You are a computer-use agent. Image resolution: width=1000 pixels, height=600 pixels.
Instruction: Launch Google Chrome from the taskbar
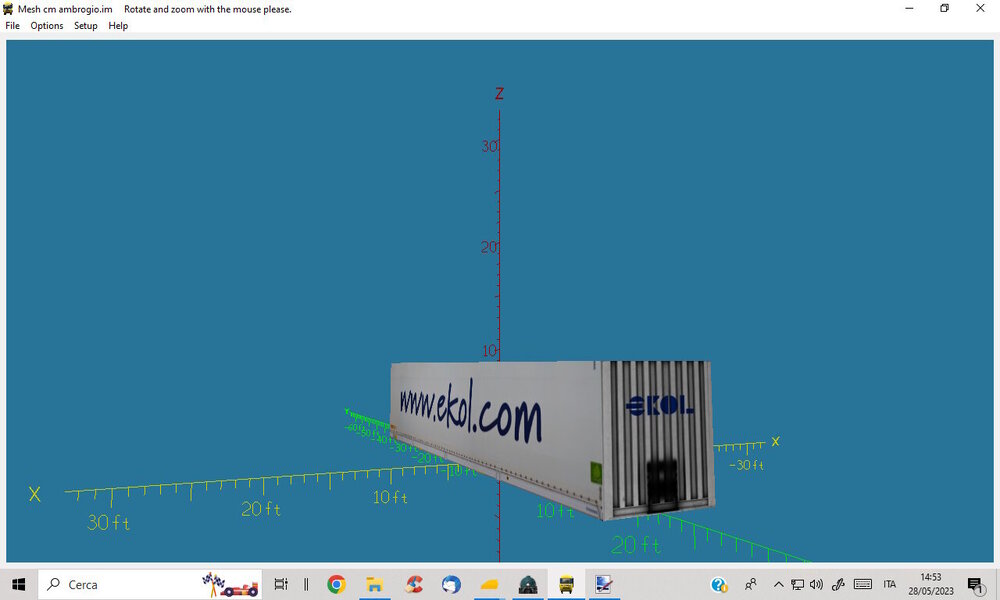(337, 584)
